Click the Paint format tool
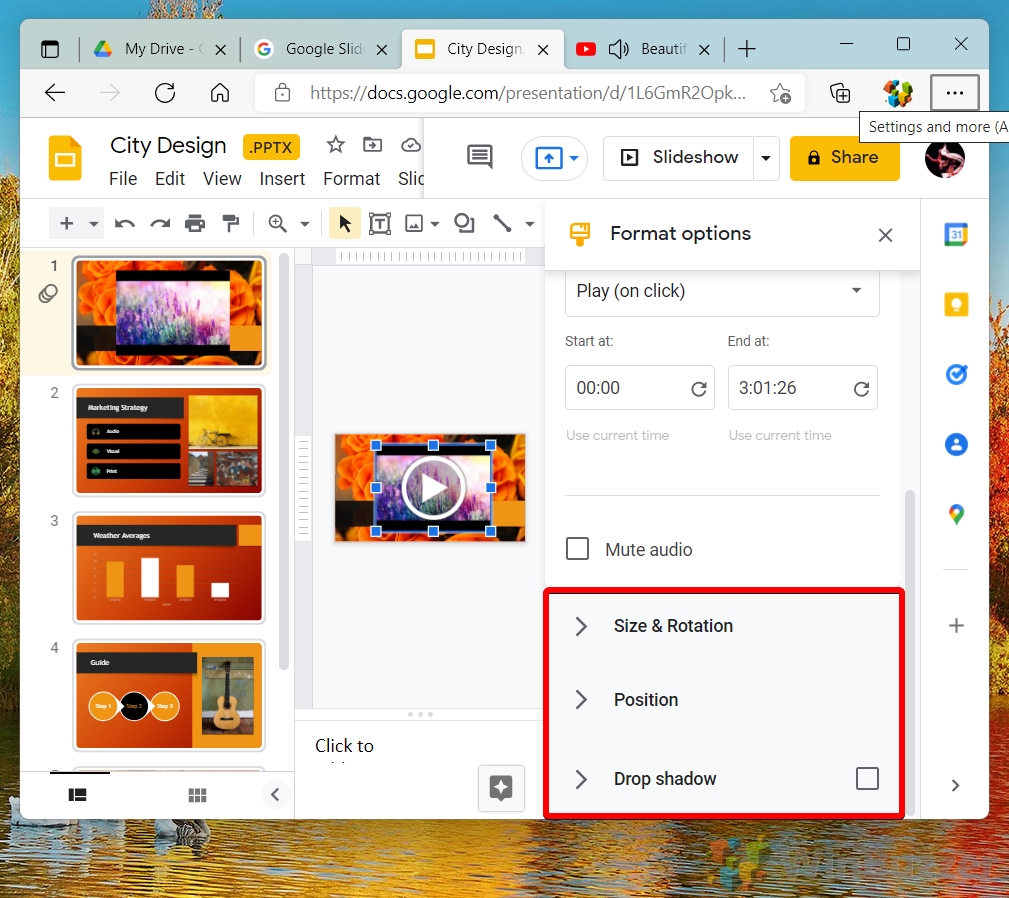This screenshot has height=898, width=1009. tap(231, 223)
